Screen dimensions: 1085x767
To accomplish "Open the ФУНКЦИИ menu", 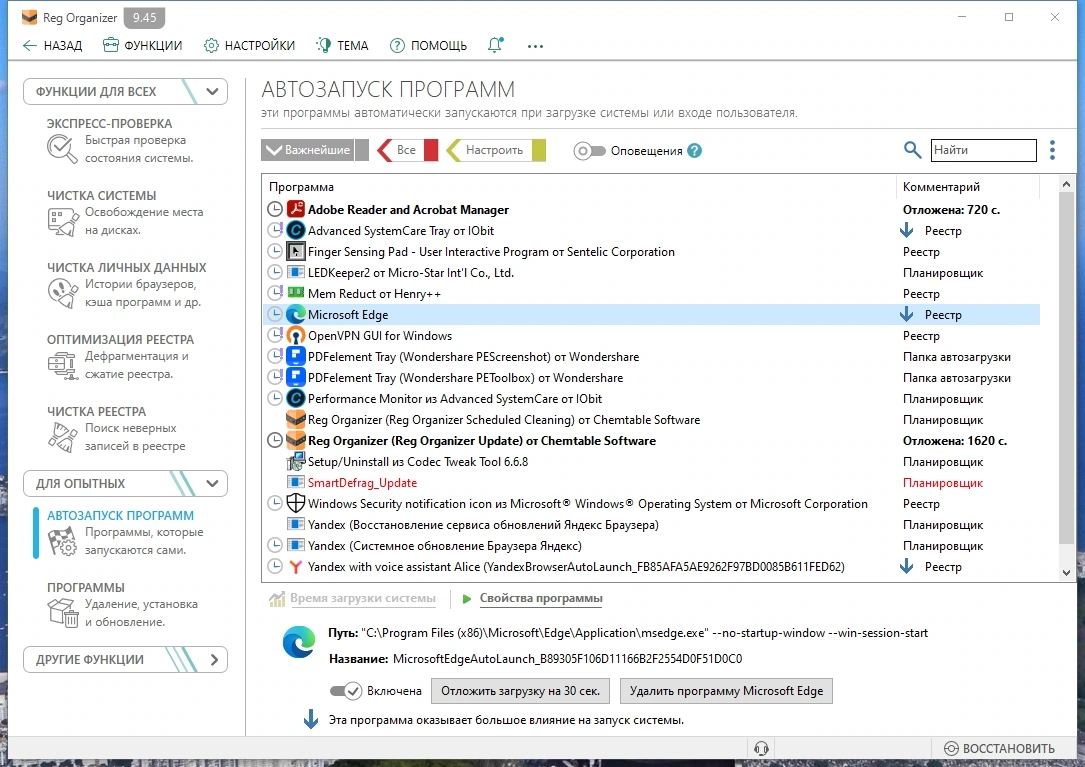I will (x=143, y=46).
